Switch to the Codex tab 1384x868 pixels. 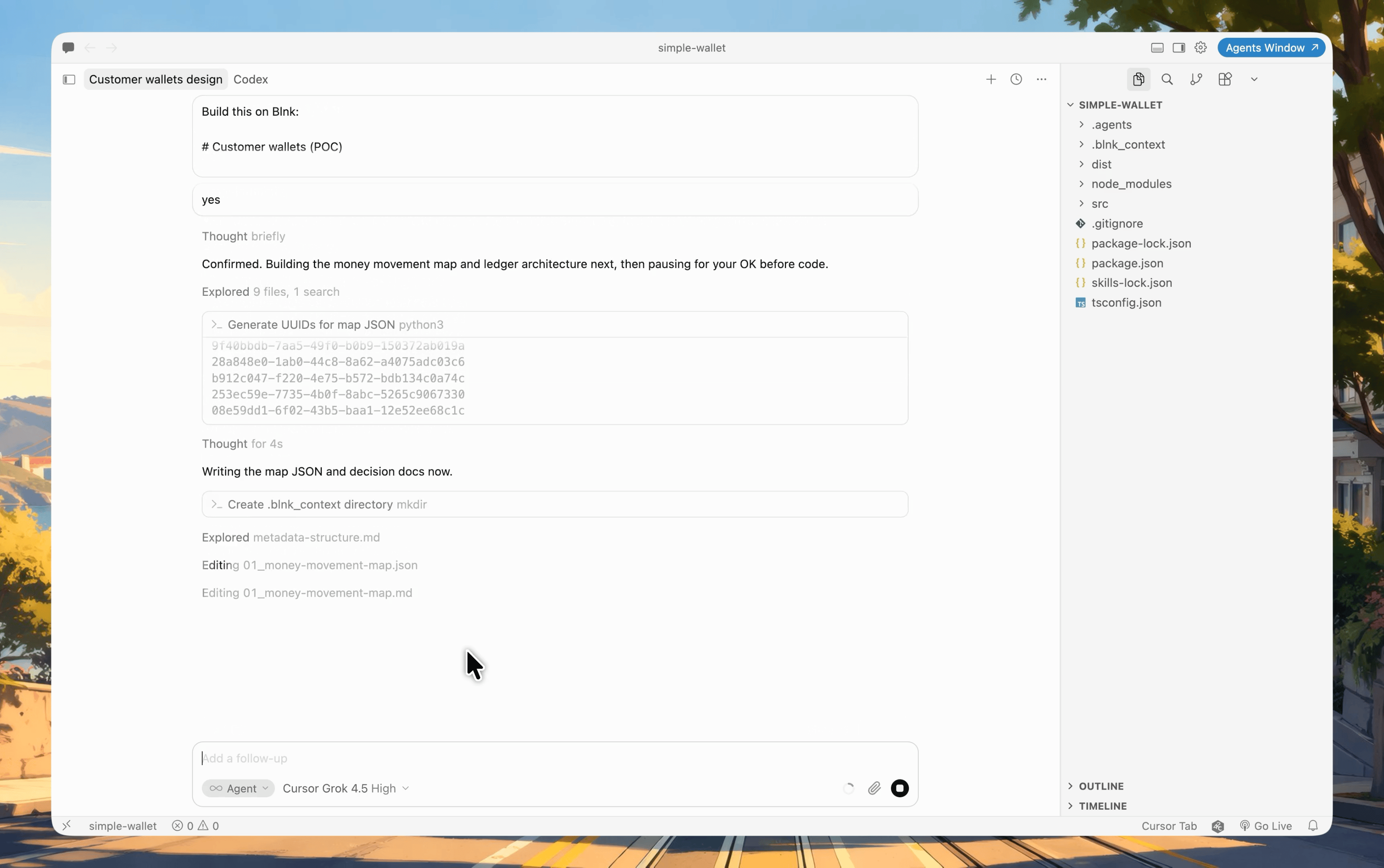pos(251,79)
